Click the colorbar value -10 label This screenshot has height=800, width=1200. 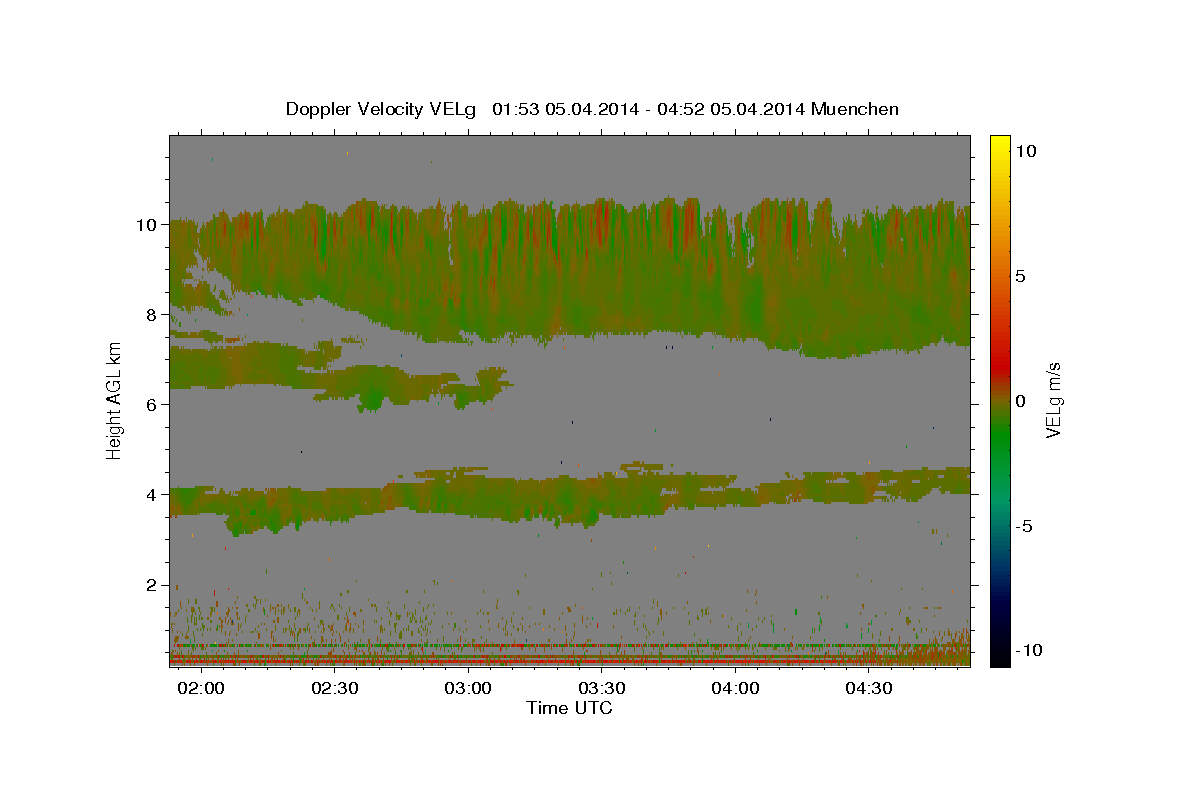pyautogui.click(x=1029, y=651)
